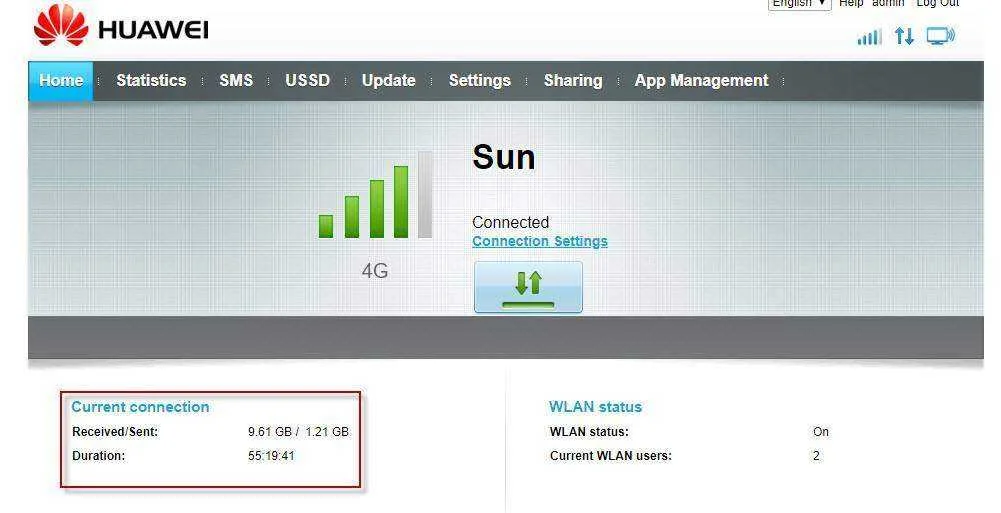The height and width of the screenshot is (513, 1001).
Task: Check the signal strength status icon
Action: click(869, 36)
